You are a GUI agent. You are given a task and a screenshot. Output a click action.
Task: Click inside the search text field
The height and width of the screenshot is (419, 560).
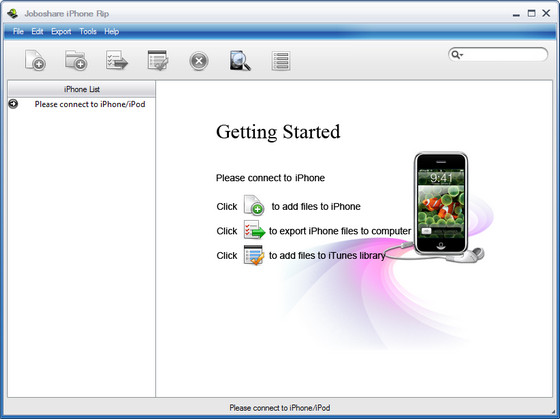pos(505,55)
